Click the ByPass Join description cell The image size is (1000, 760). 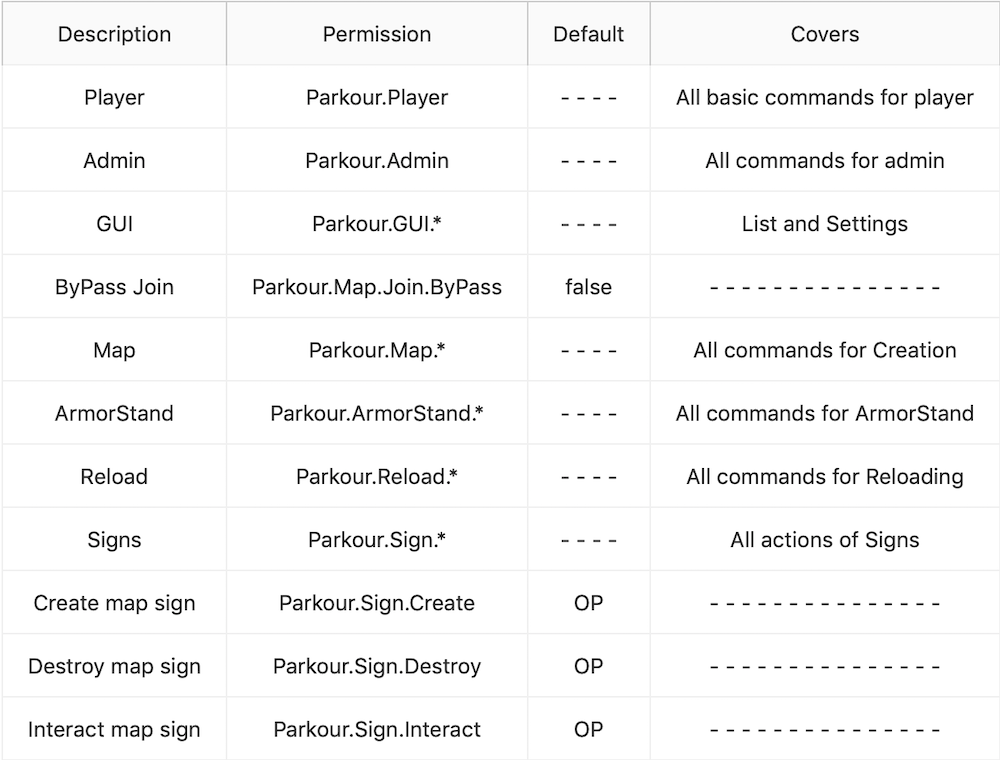tap(114, 287)
